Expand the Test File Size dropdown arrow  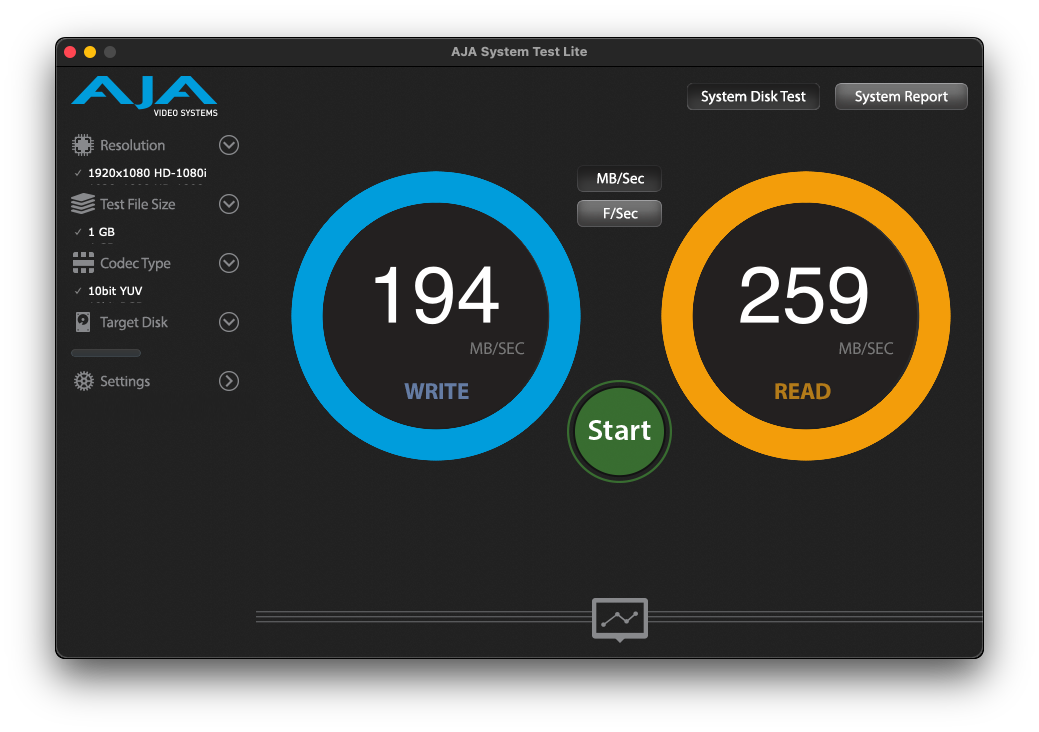click(x=229, y=204)
